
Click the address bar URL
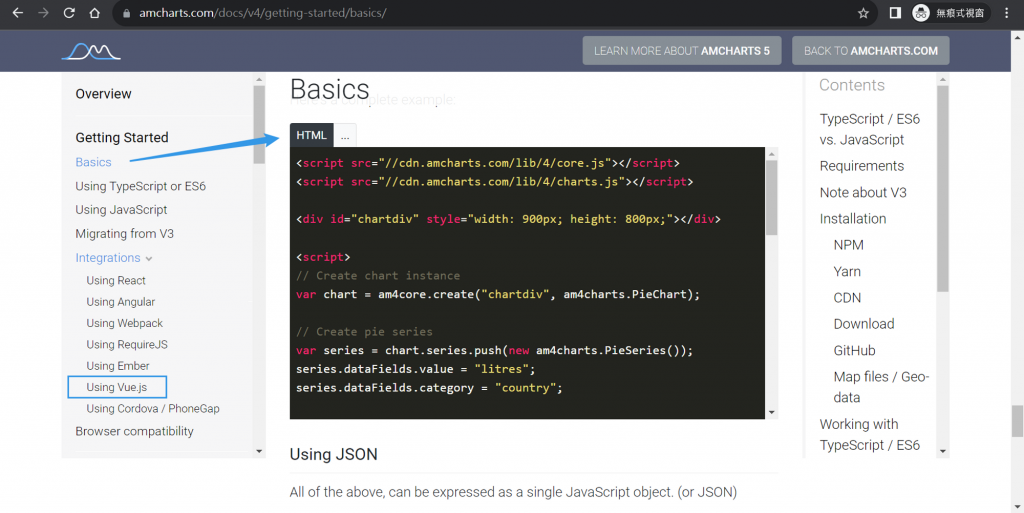(x=263, y=13)
